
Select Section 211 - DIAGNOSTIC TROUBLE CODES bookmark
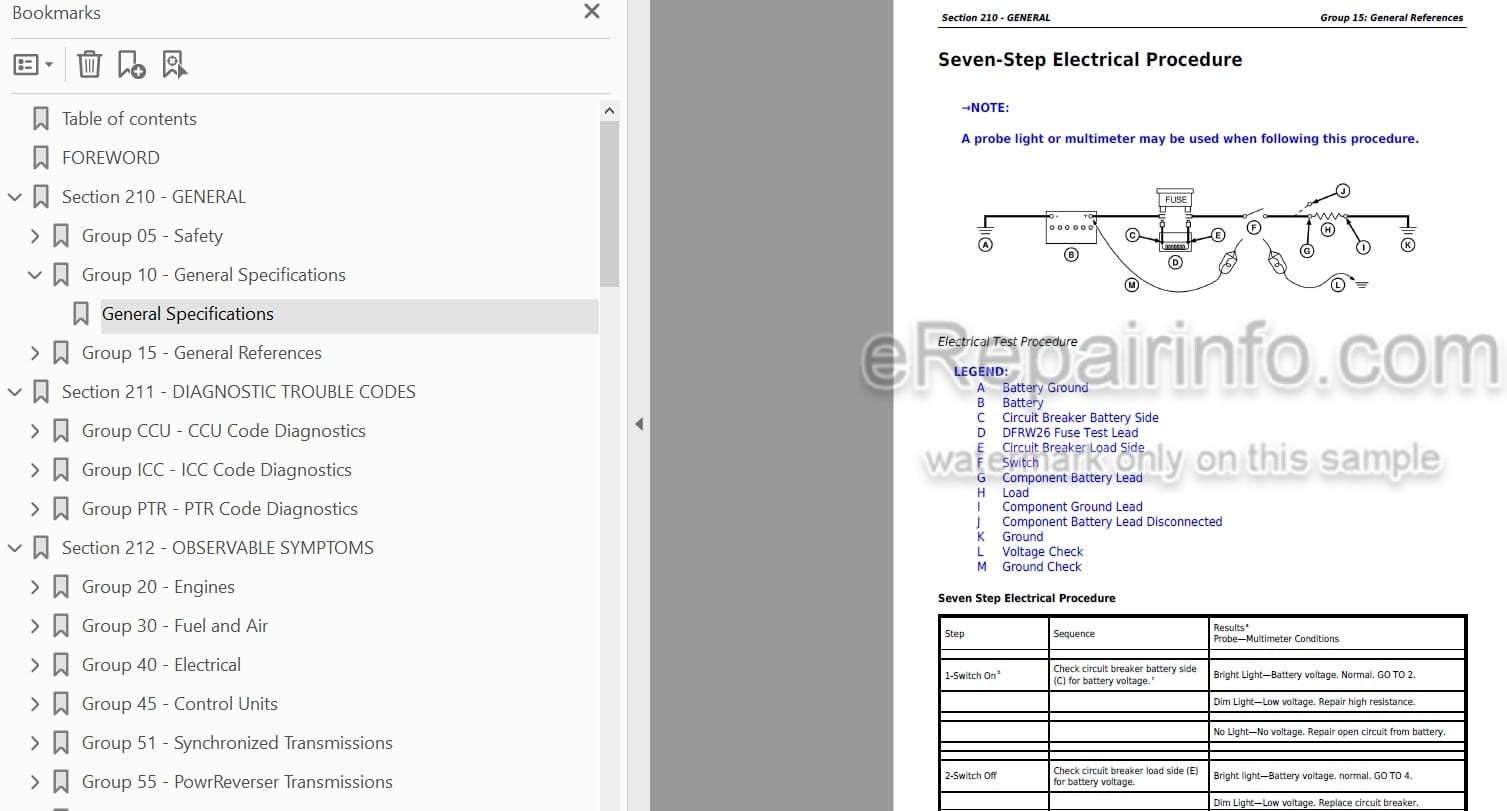[238, 392]
